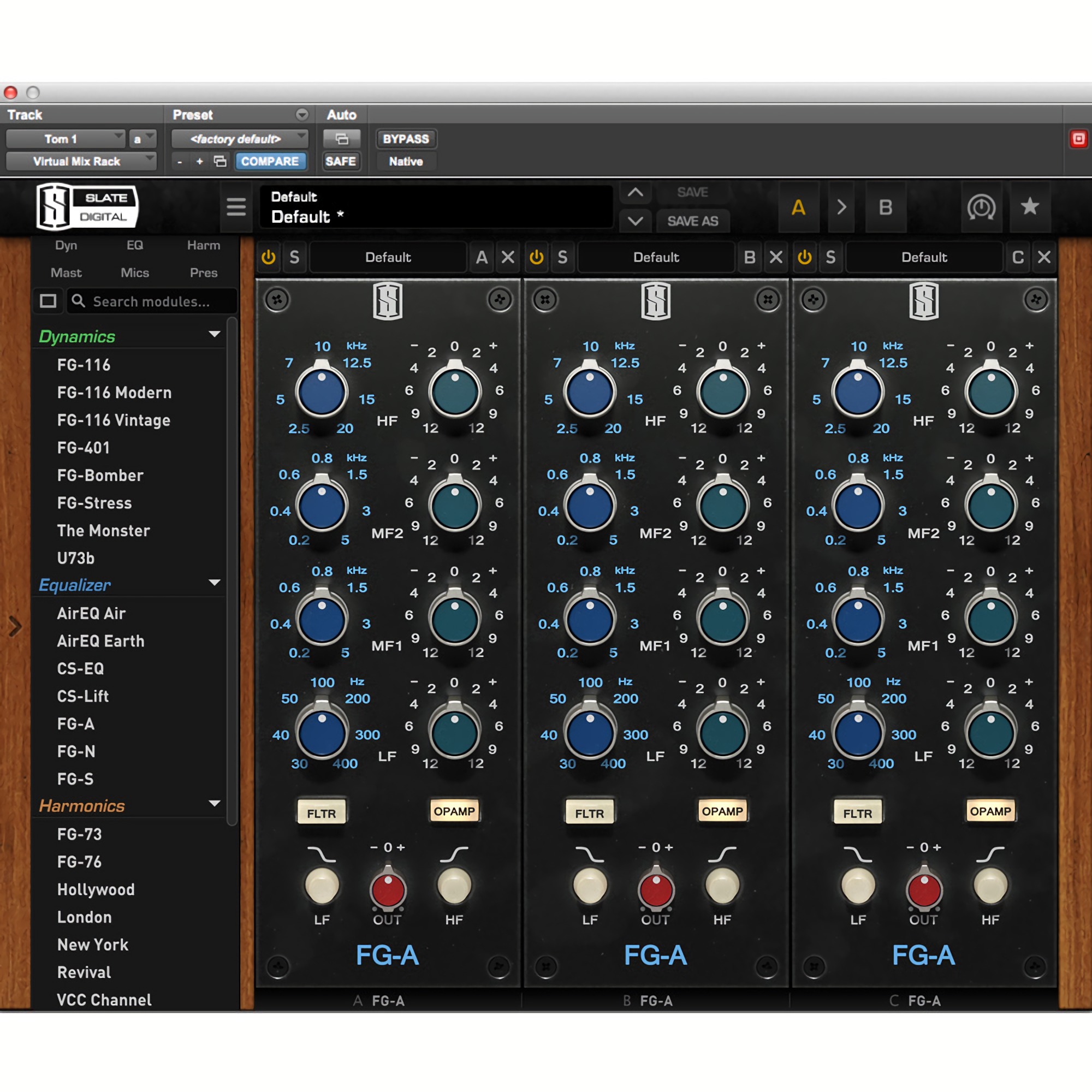Click HF frequency knob on module A
The height and width of the screenshot is (1092, 1092).
(322, 391)
